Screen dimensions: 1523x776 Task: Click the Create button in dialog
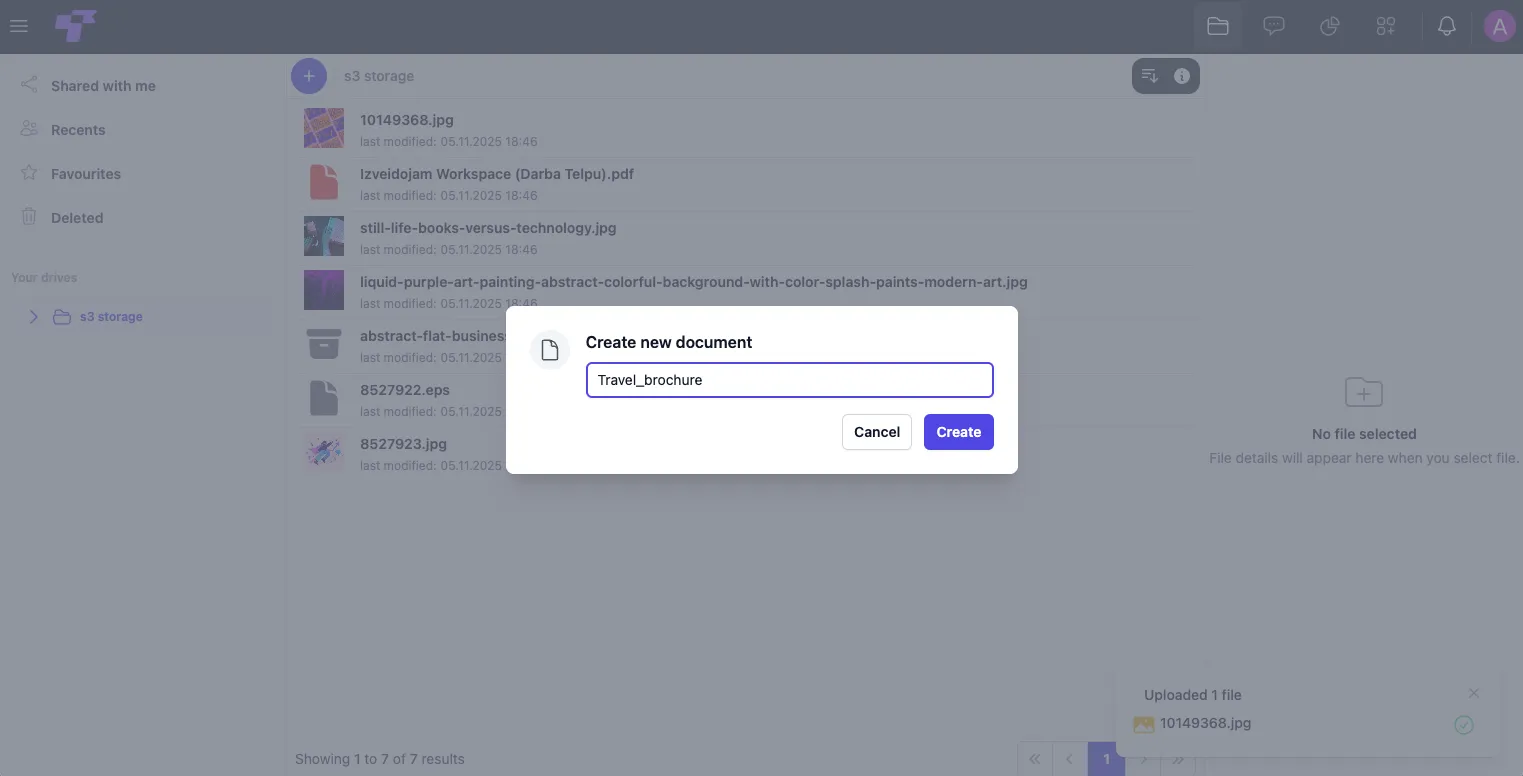coord(958,432)
